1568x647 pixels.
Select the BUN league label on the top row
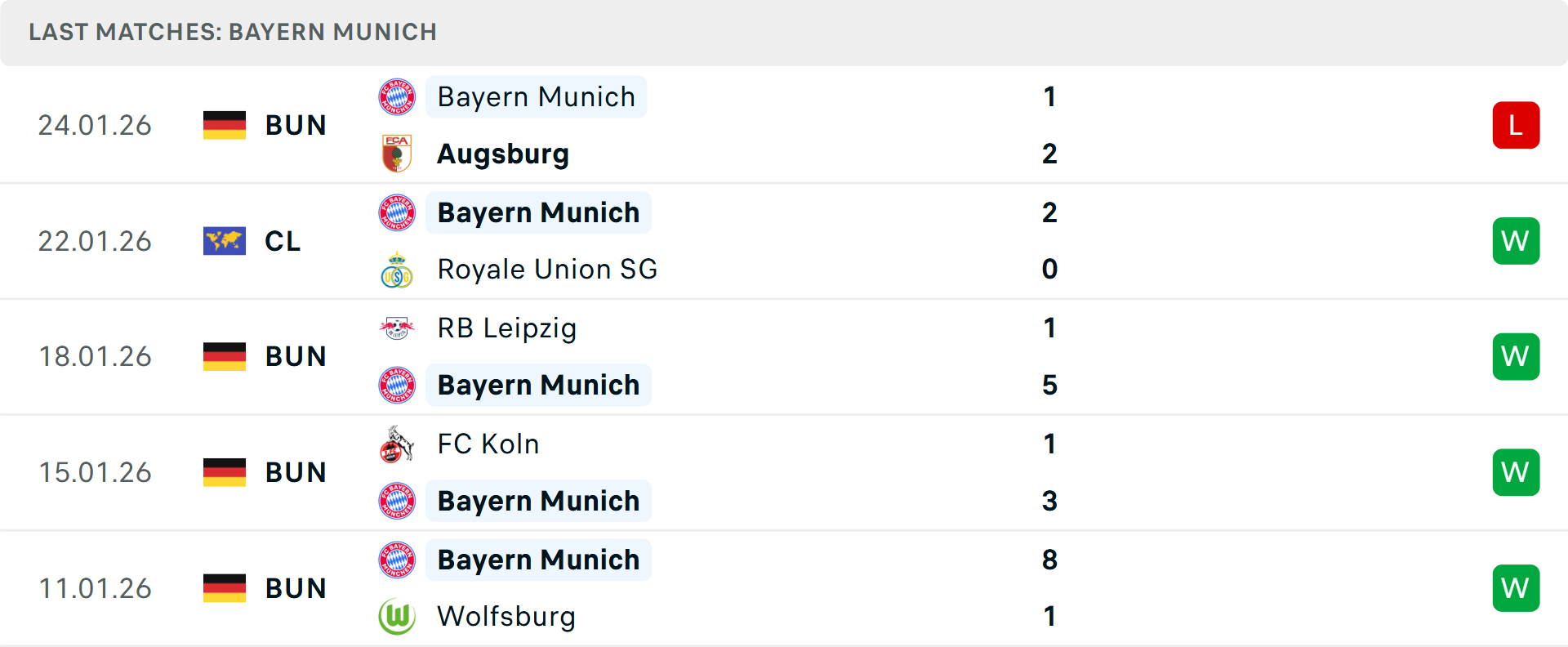click(296, 125)
